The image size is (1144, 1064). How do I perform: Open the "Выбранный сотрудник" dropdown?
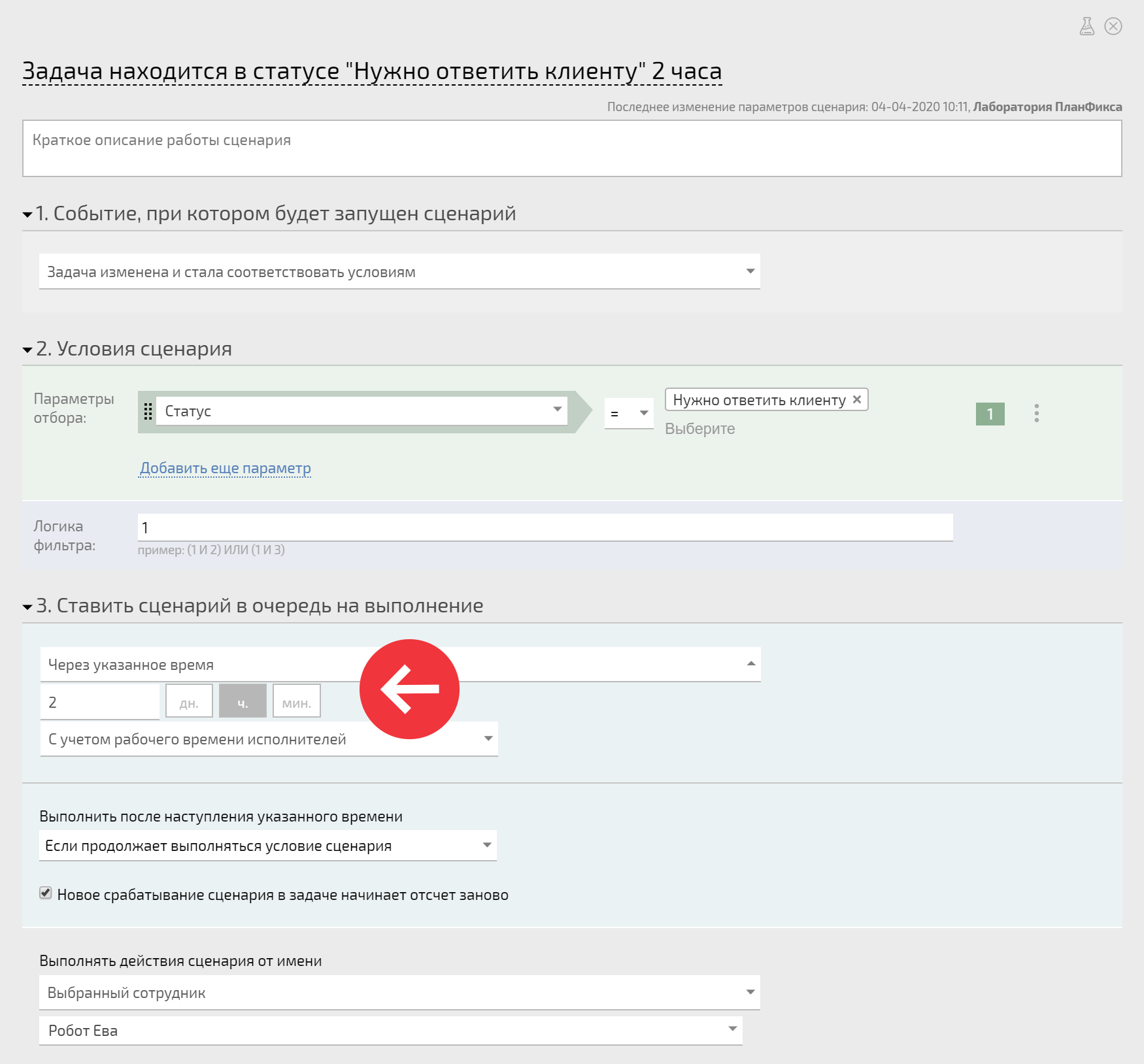point(399,992)
